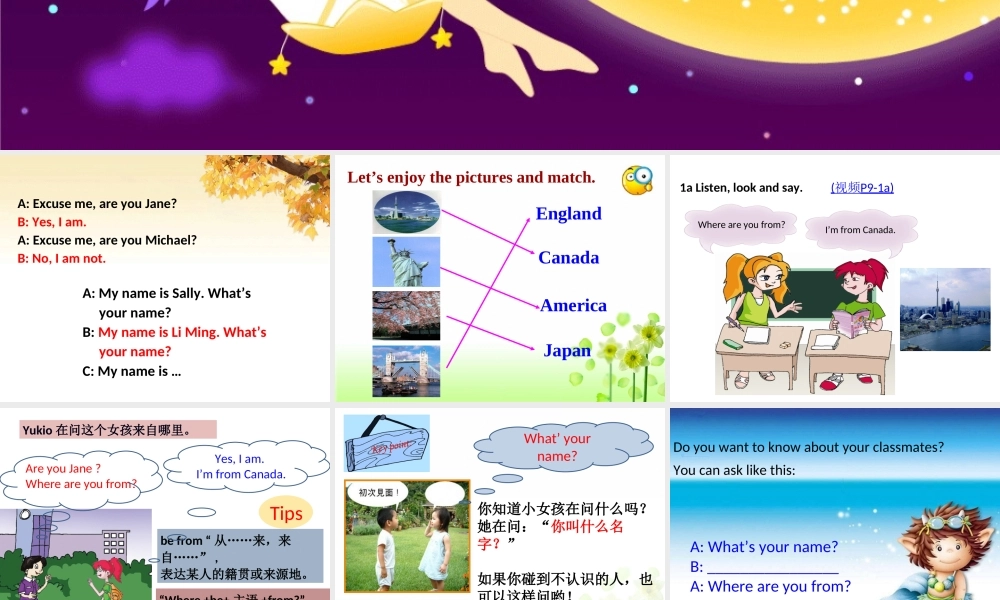This screenshot has height=600, width=1000.
Task: Click the Tips badge on the Yukio slide
Action: click(x=286, y=513)
